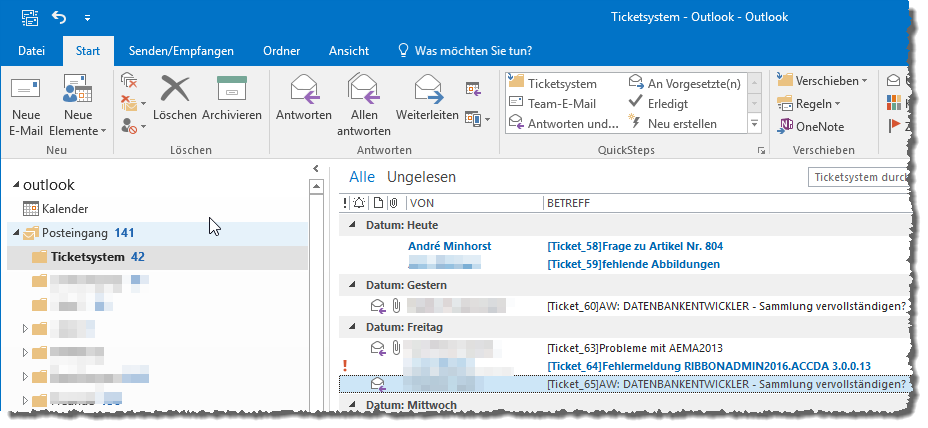928x428 pixels.
Task: Collapse the Posteingang folder tree
Action: click(16, 233)
